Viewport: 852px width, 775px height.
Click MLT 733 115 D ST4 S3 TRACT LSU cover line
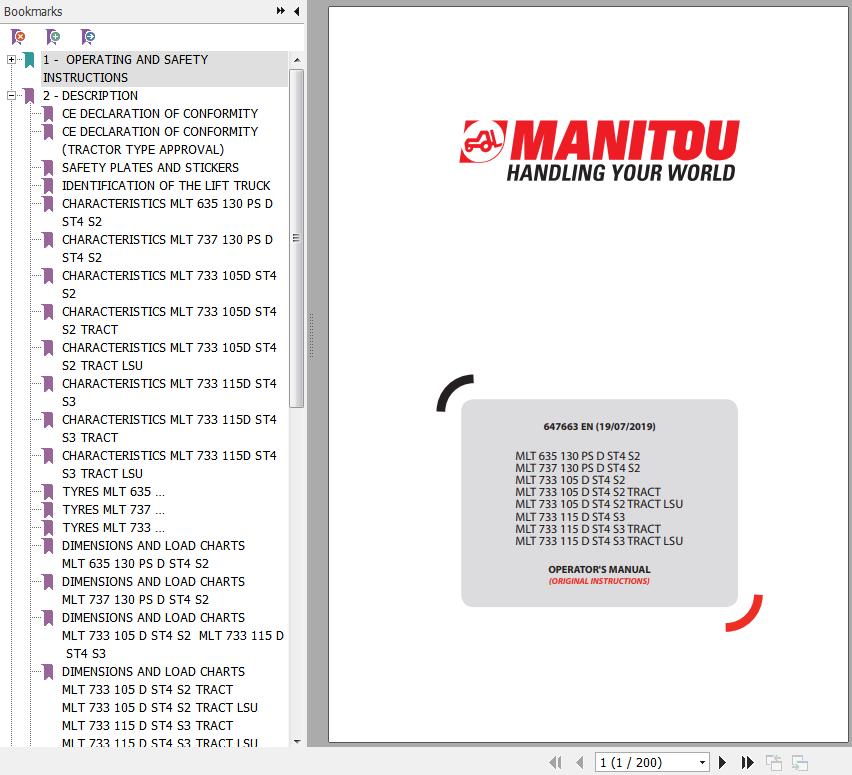pyautogui.click(x=599, y=541)
